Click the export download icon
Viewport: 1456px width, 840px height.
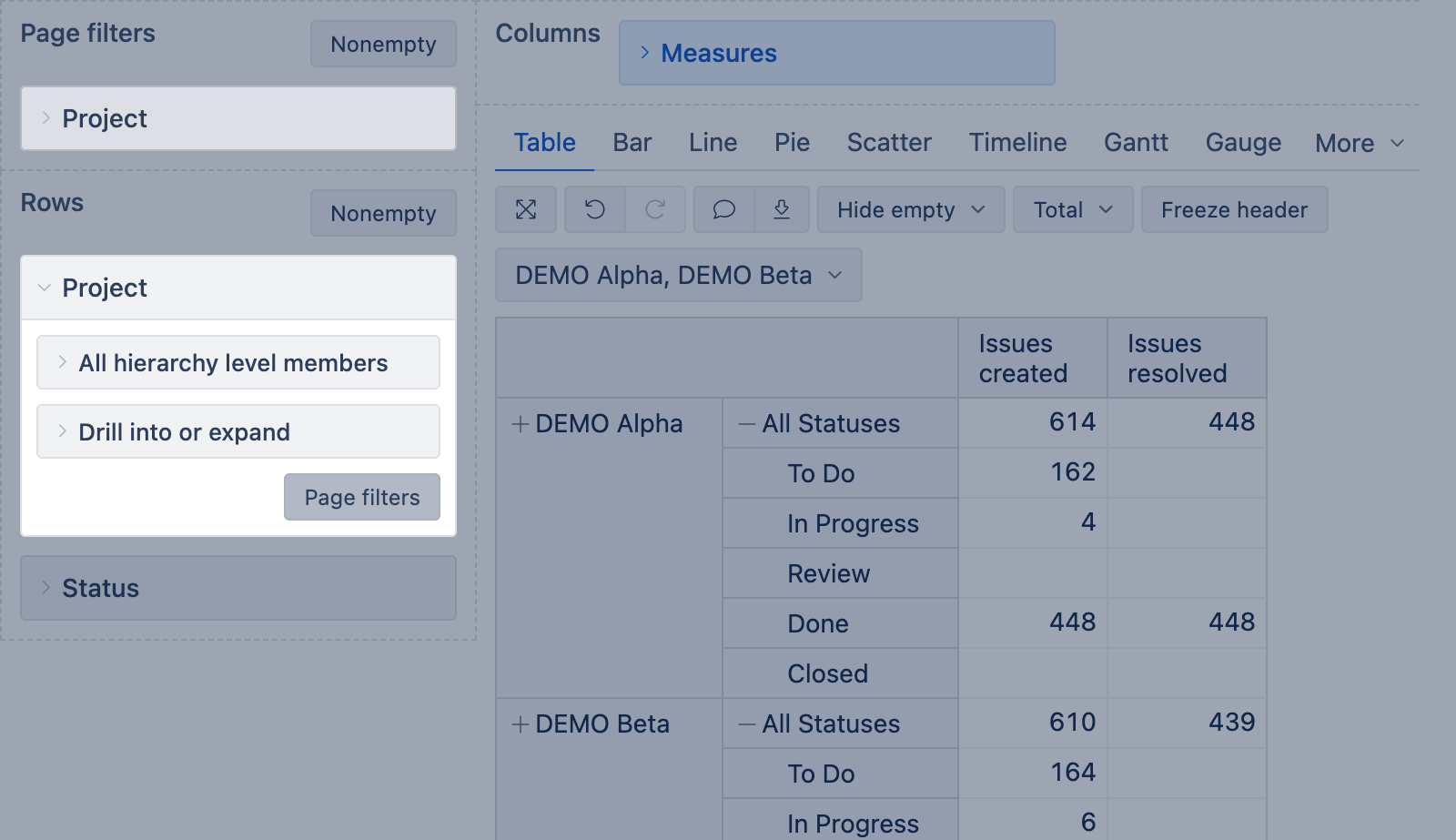(782, 210)
